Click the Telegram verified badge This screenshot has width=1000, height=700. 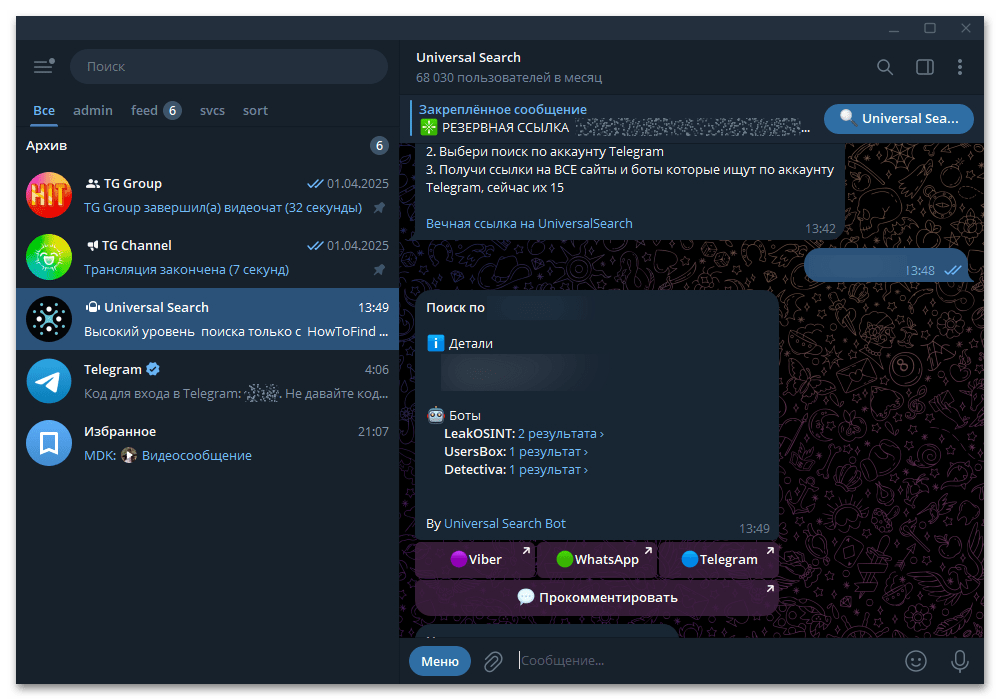click(x=153, y=368)
